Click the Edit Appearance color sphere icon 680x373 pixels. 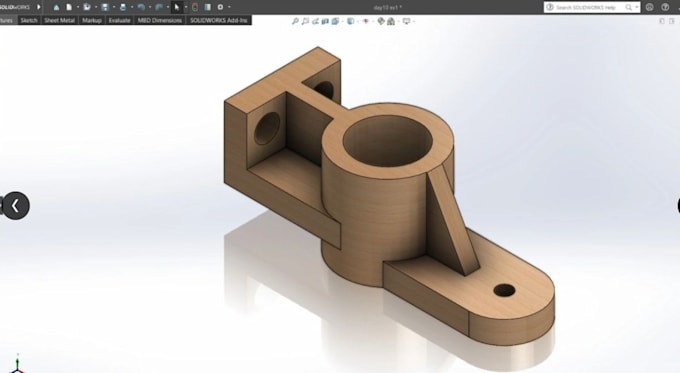tap(381, 21)
